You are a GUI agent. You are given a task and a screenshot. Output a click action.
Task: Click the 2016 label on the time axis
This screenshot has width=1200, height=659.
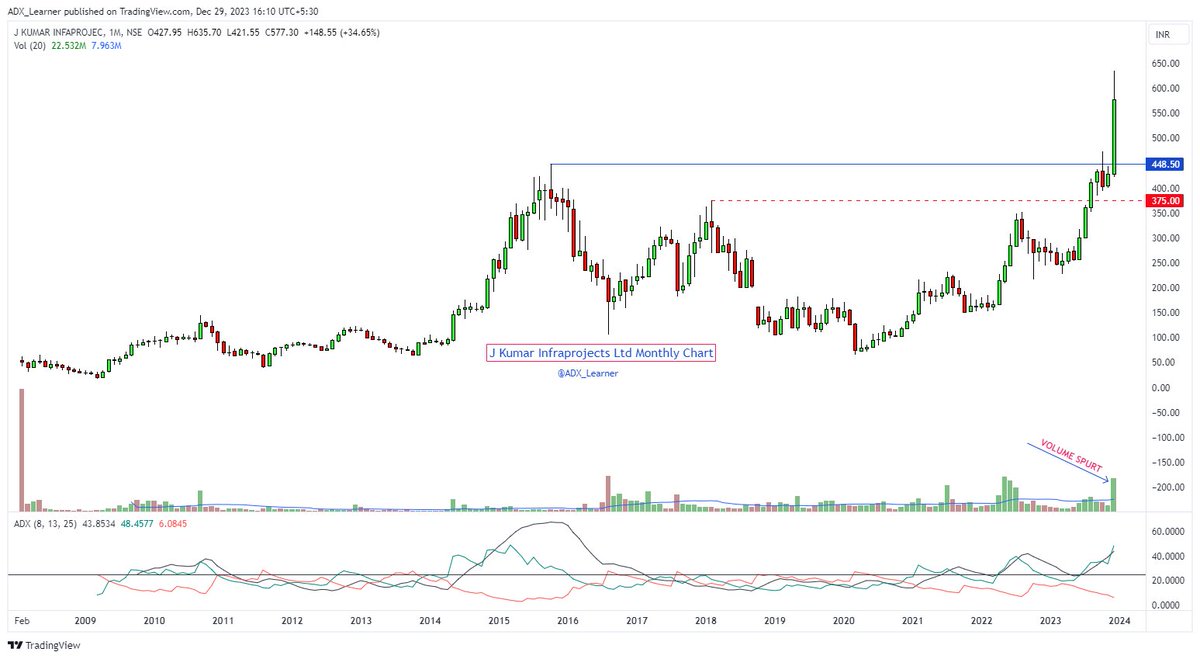[x=568, y=621]
